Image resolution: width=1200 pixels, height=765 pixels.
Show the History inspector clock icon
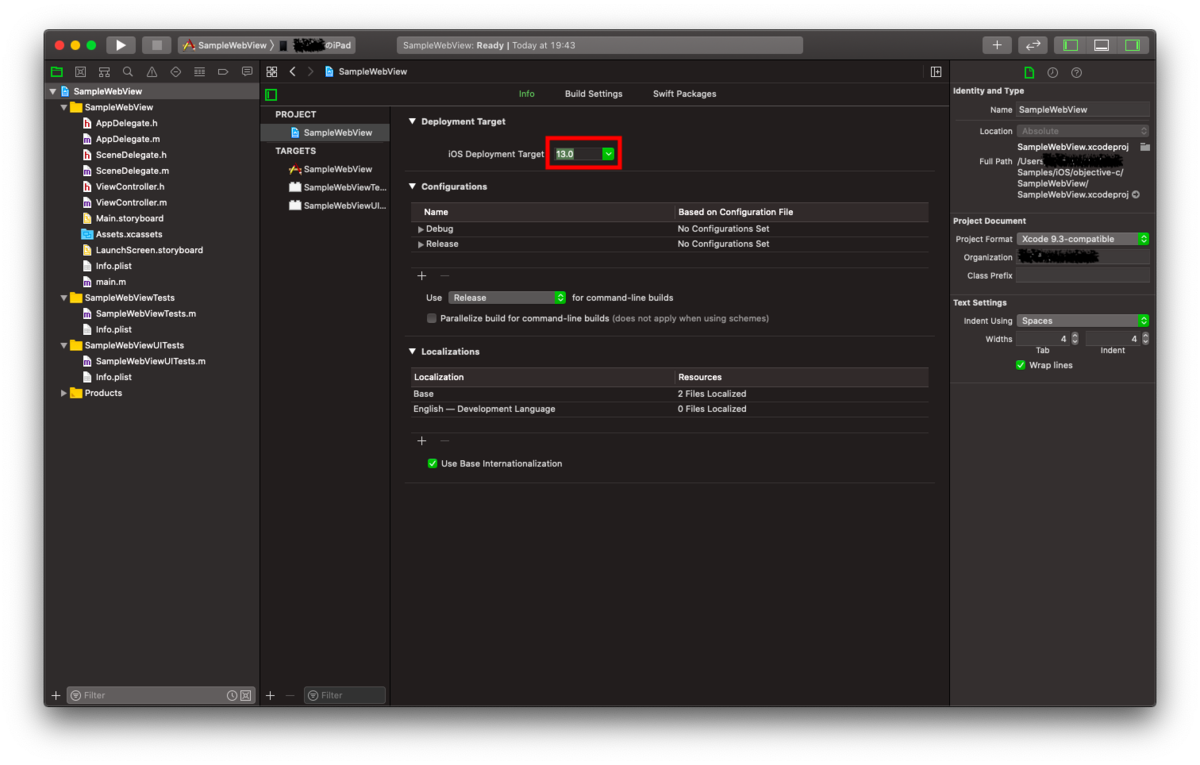pos(1053,73)
